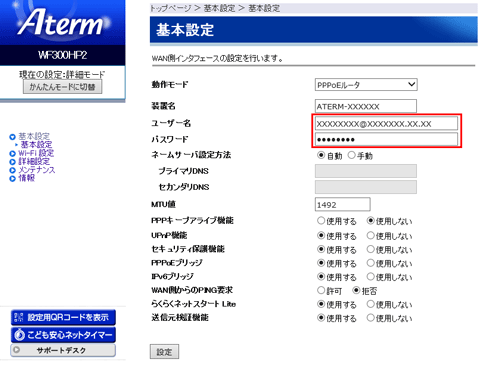Image resolution: width=500 pixels, height=367 pixels.
Task: Click the パスワード input field
Action: (x=386, y=139)
